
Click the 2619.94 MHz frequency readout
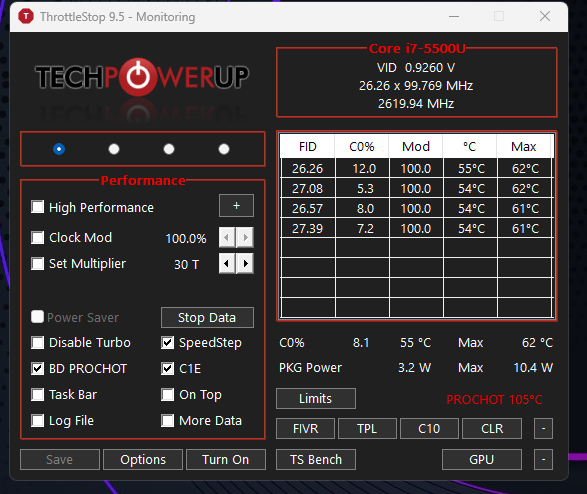[x=416, y=104]
